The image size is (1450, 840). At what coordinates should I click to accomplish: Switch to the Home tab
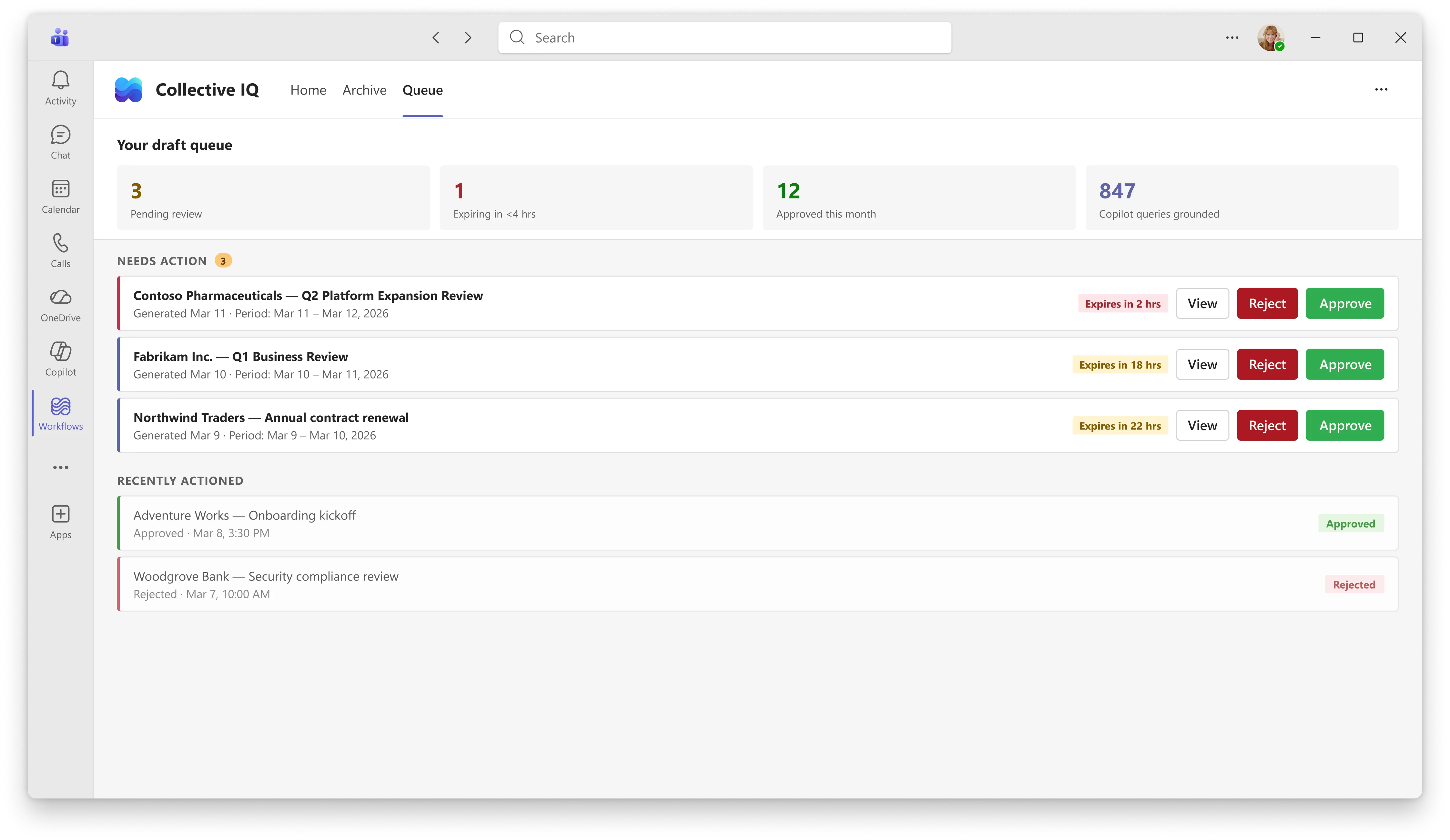tap(308, 90)
